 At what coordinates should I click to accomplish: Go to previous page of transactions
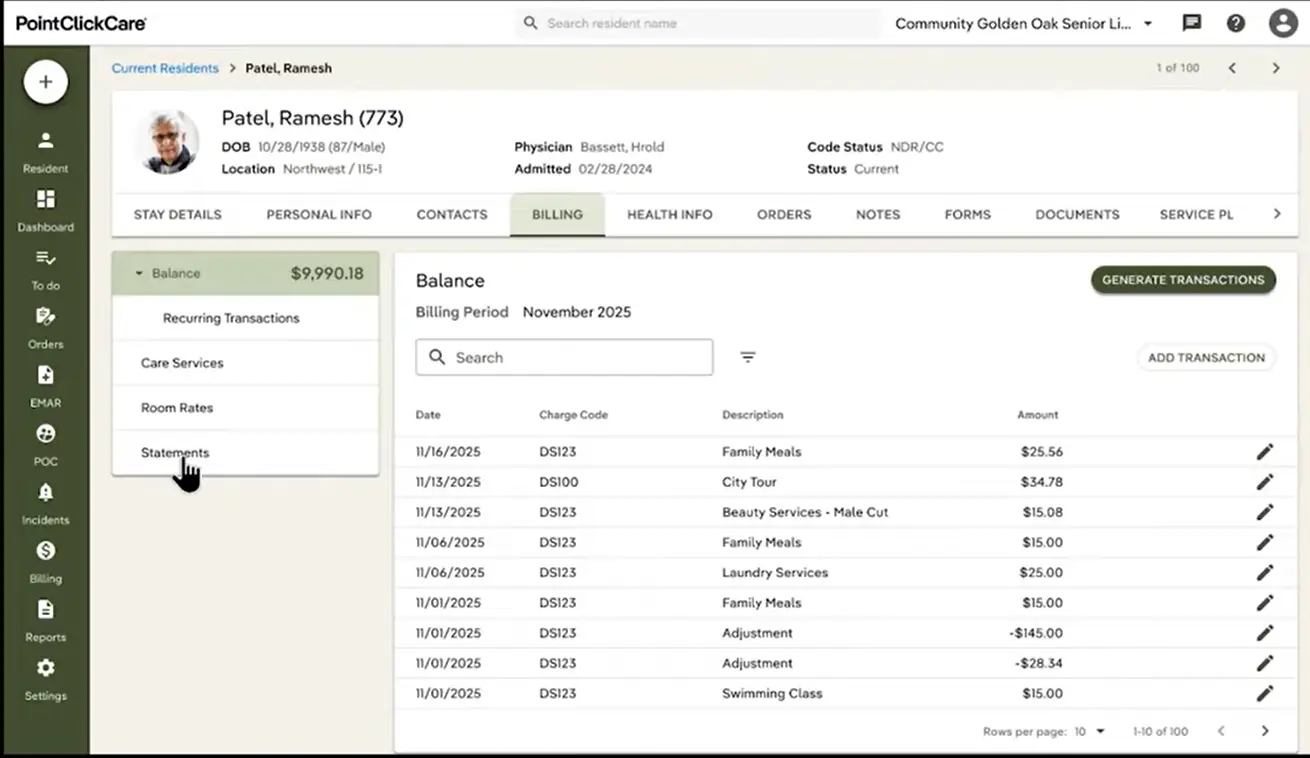click(1221, 731)
